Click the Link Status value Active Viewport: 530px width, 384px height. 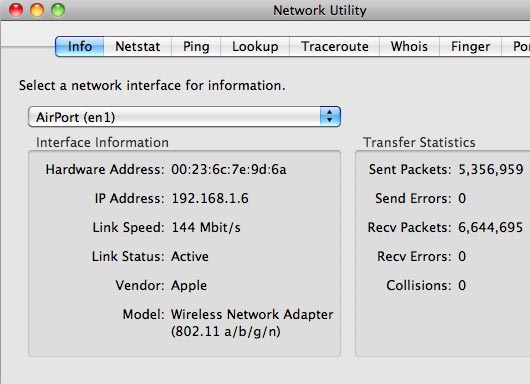click(x=190, y=257)
